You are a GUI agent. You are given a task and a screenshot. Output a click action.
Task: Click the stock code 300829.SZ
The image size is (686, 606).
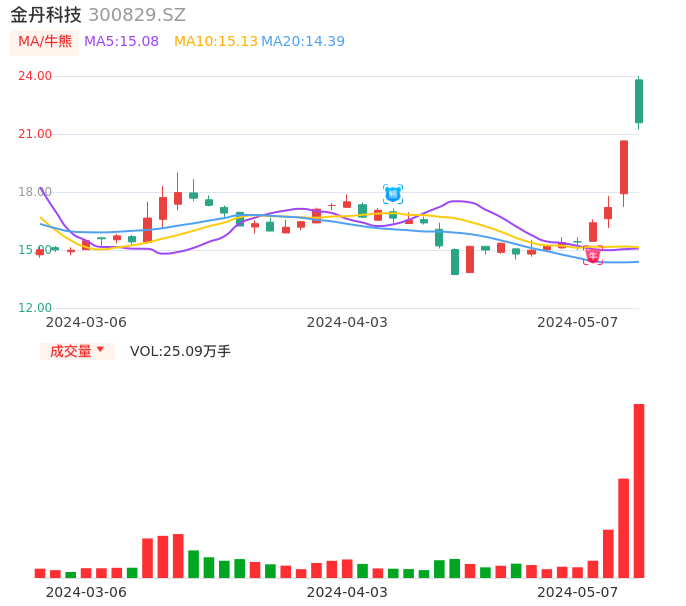137,15
